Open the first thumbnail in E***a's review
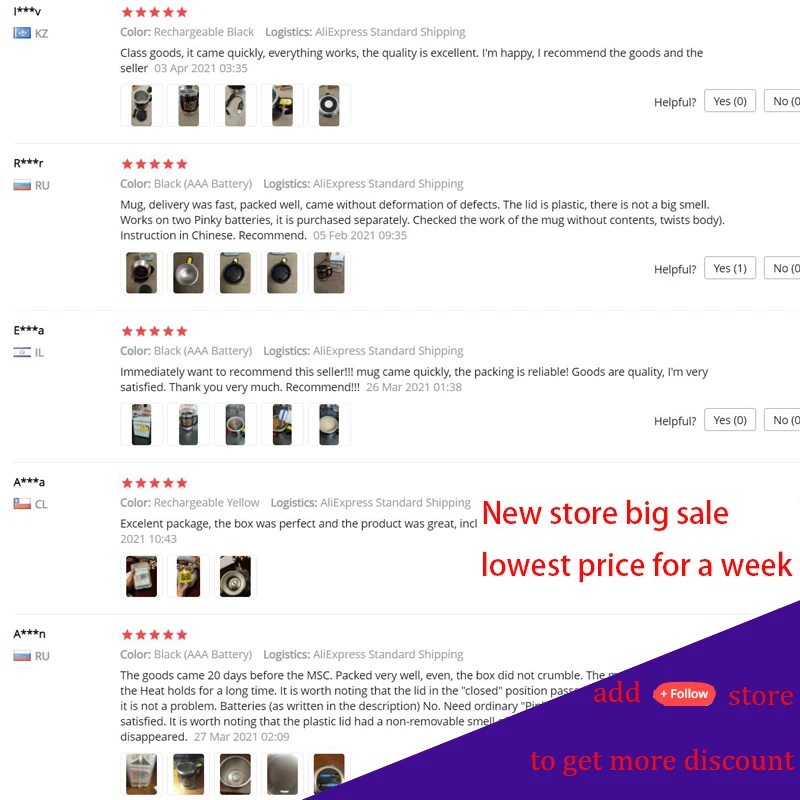Screen dimensions: 800x800 [141, 424]
